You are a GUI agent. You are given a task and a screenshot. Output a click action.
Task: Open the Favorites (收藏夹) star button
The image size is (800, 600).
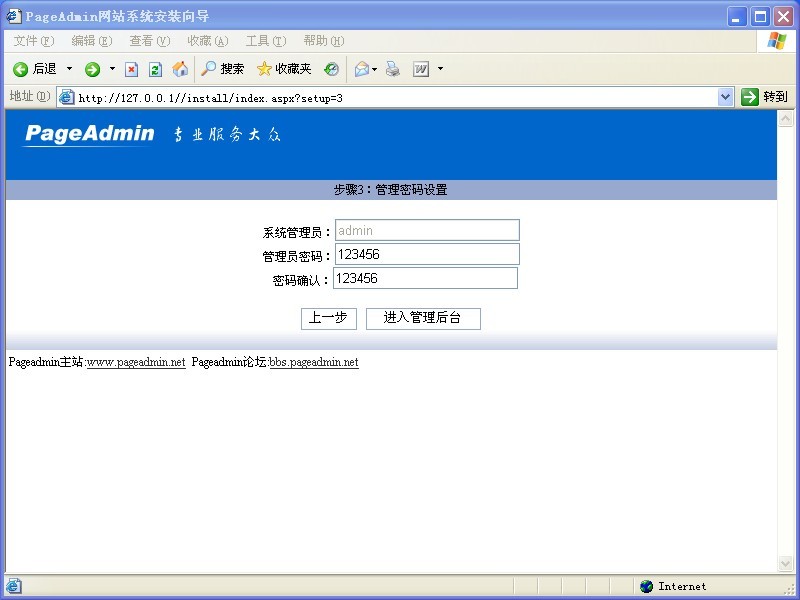[x=284, y=69]
